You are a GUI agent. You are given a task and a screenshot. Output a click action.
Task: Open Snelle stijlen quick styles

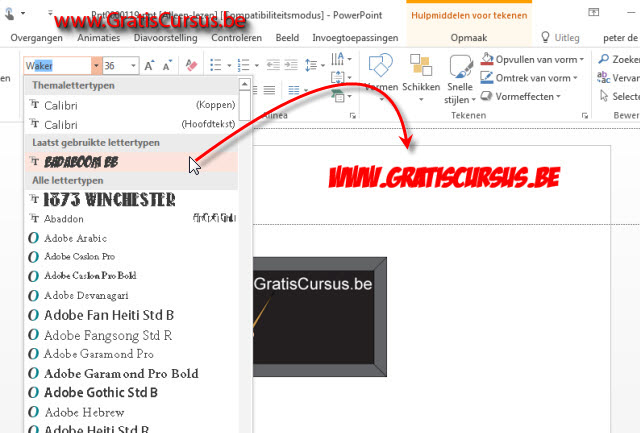point(460,78)
